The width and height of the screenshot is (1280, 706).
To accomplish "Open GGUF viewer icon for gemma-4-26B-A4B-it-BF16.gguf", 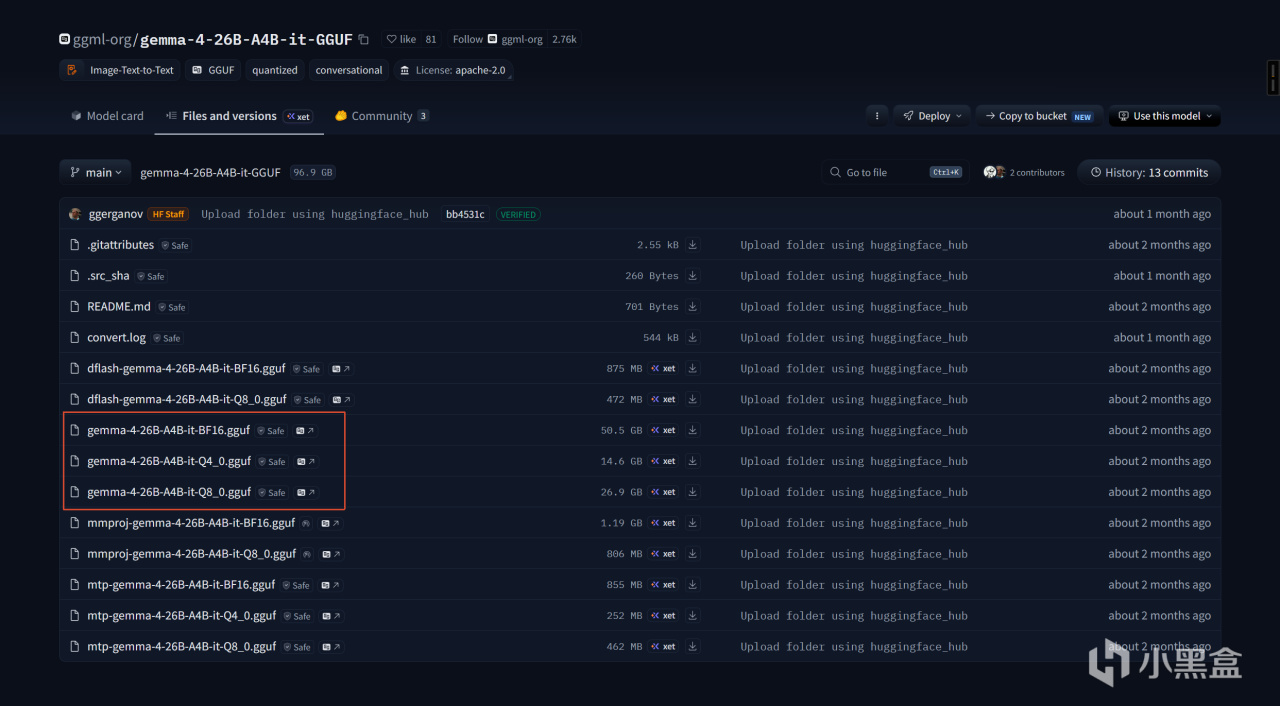I will pos(304,431).
